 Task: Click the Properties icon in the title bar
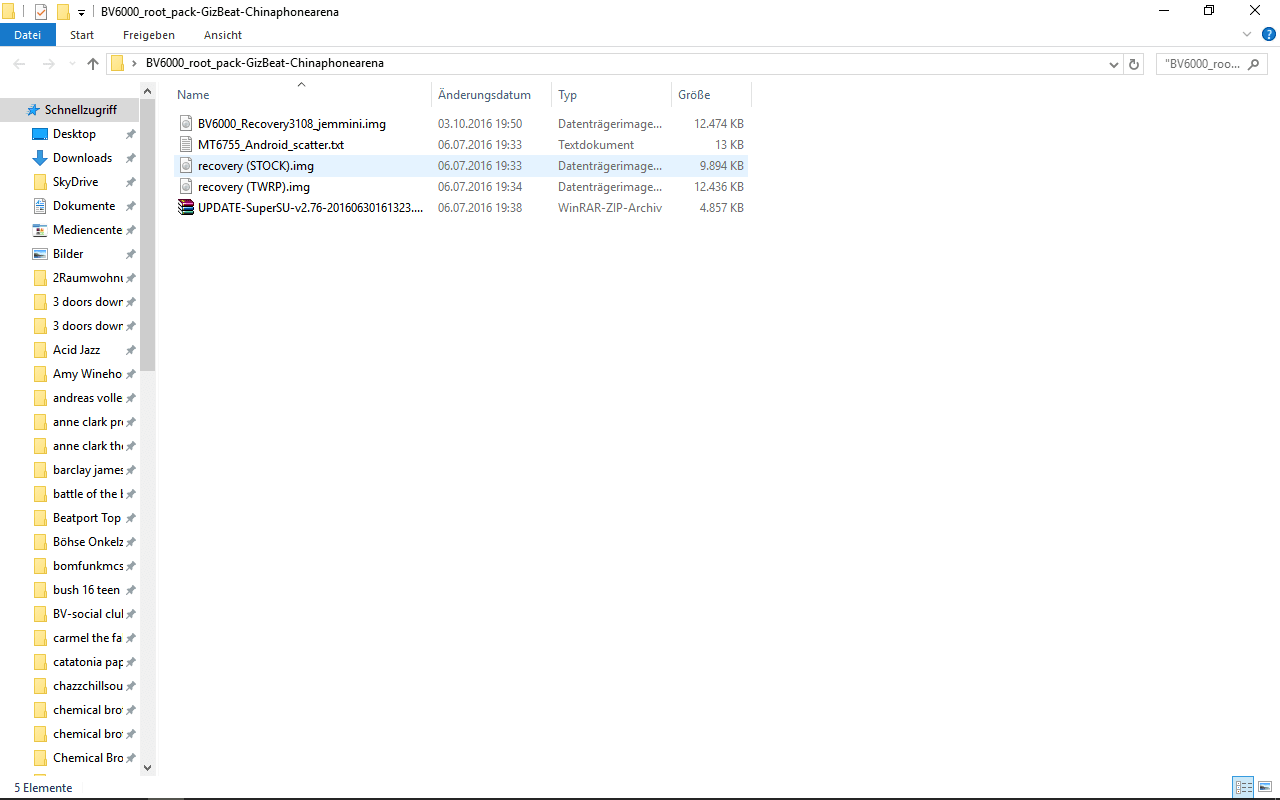pyautogui.click(x=41, y=11)
